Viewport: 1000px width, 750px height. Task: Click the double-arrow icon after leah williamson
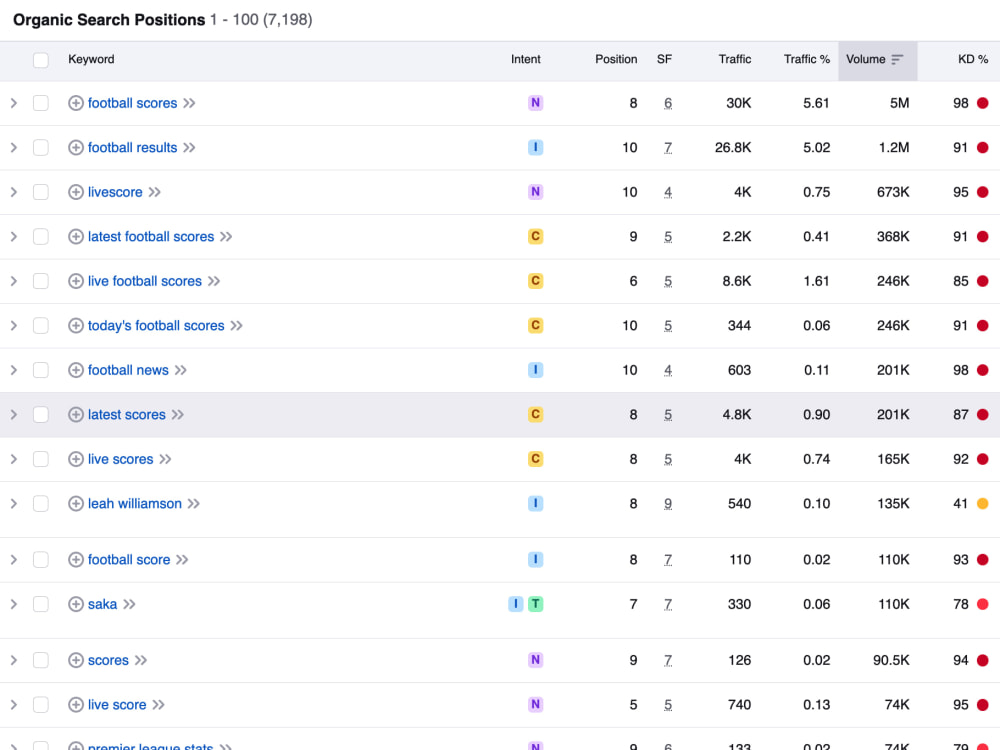[x=194, y=504]
